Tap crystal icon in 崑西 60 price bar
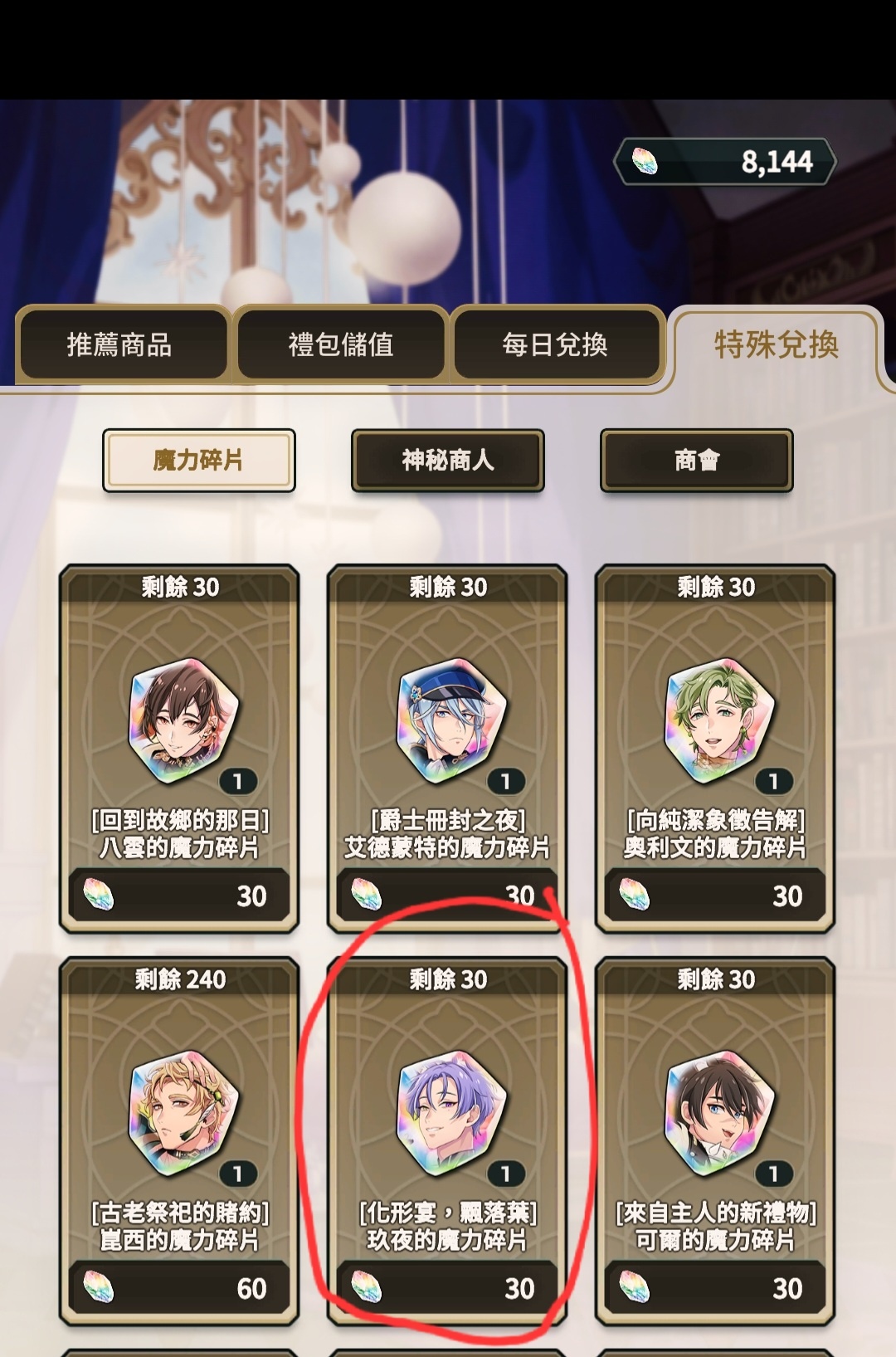Viewport: 896px width, 1357px height. click(99, 1287)
